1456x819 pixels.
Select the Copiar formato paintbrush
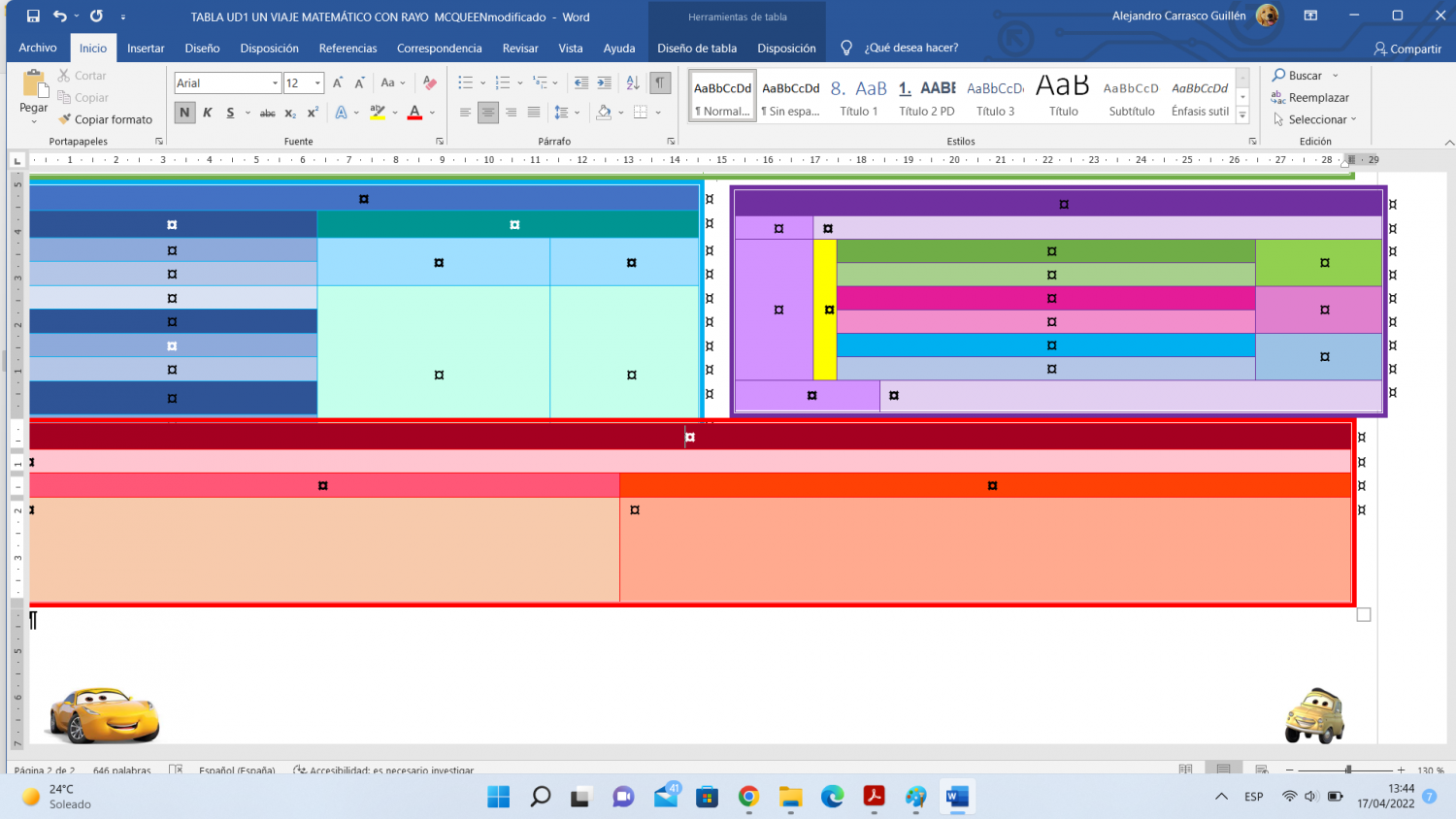tap(106, 119)
